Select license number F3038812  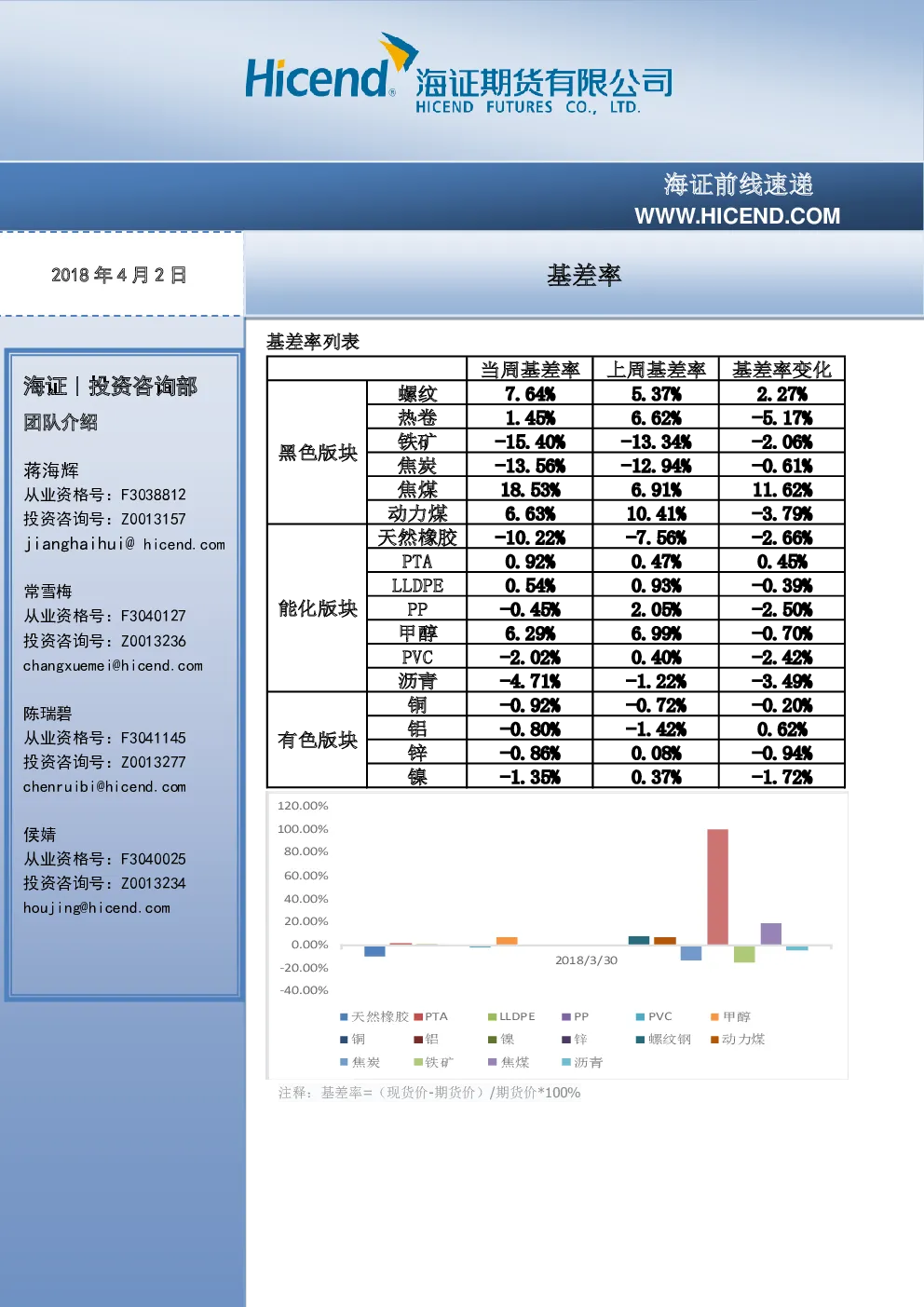154,495
